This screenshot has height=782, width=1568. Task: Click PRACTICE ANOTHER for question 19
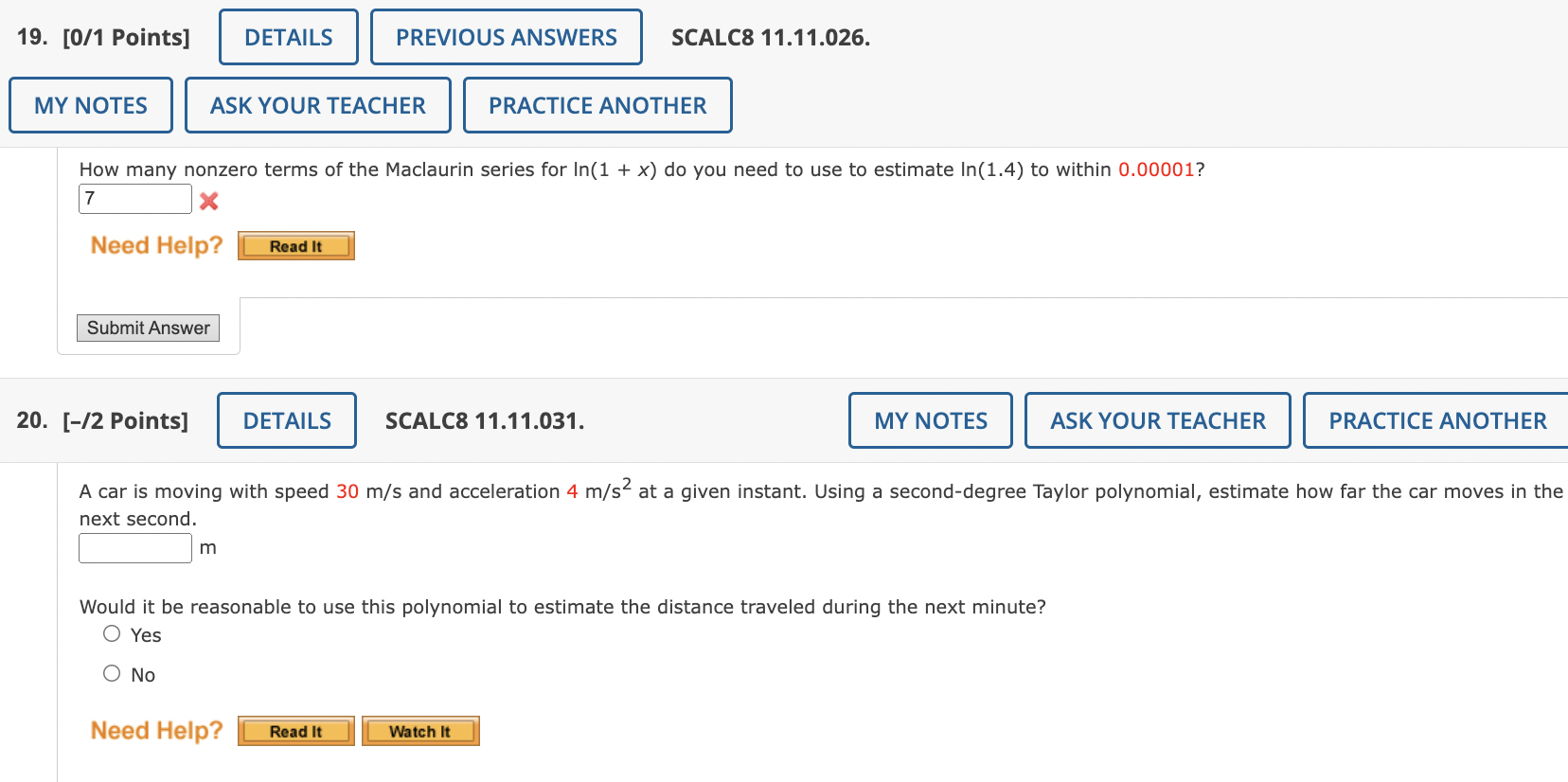coord(597,105)
